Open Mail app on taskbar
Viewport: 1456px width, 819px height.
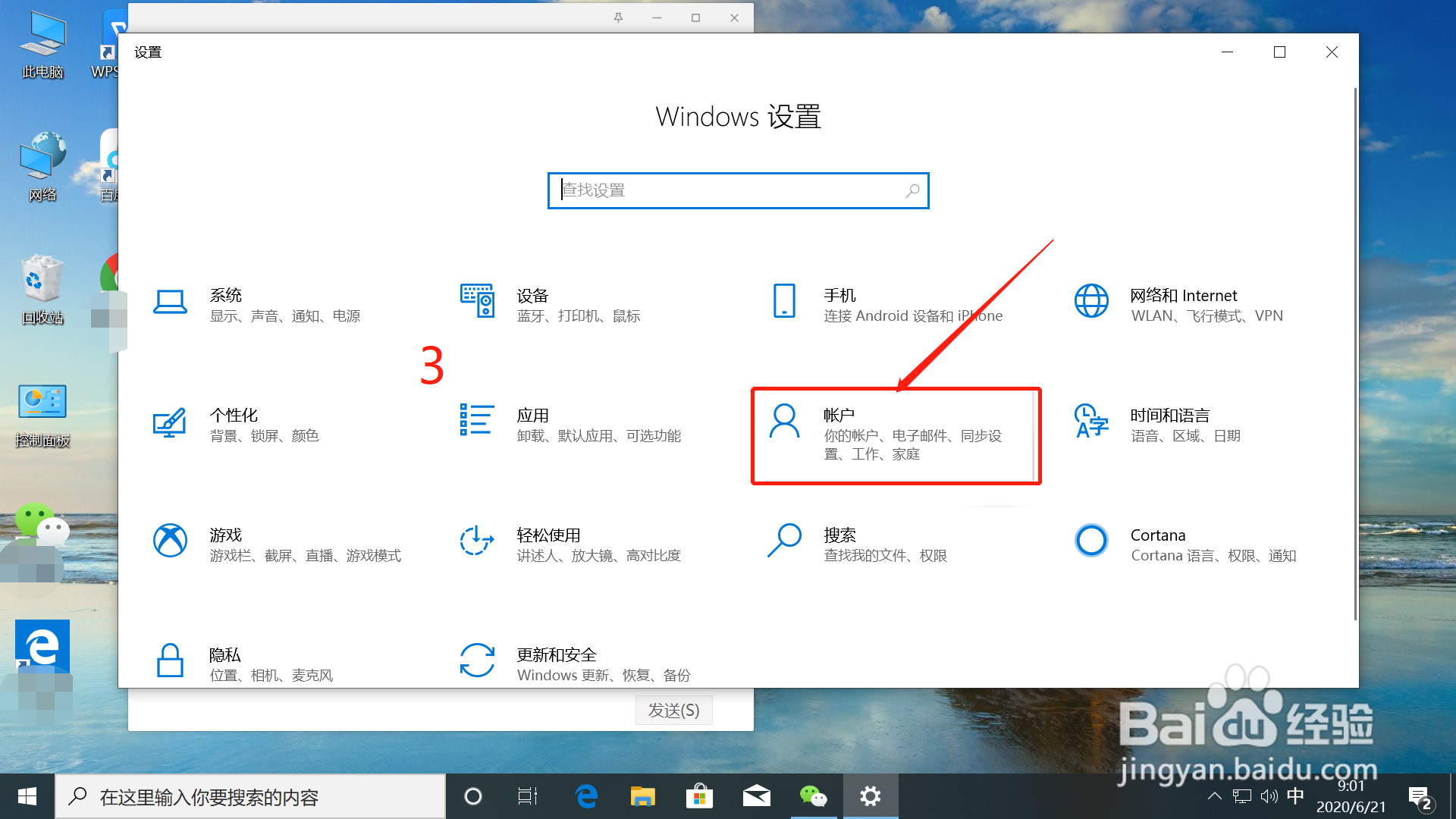756,796
